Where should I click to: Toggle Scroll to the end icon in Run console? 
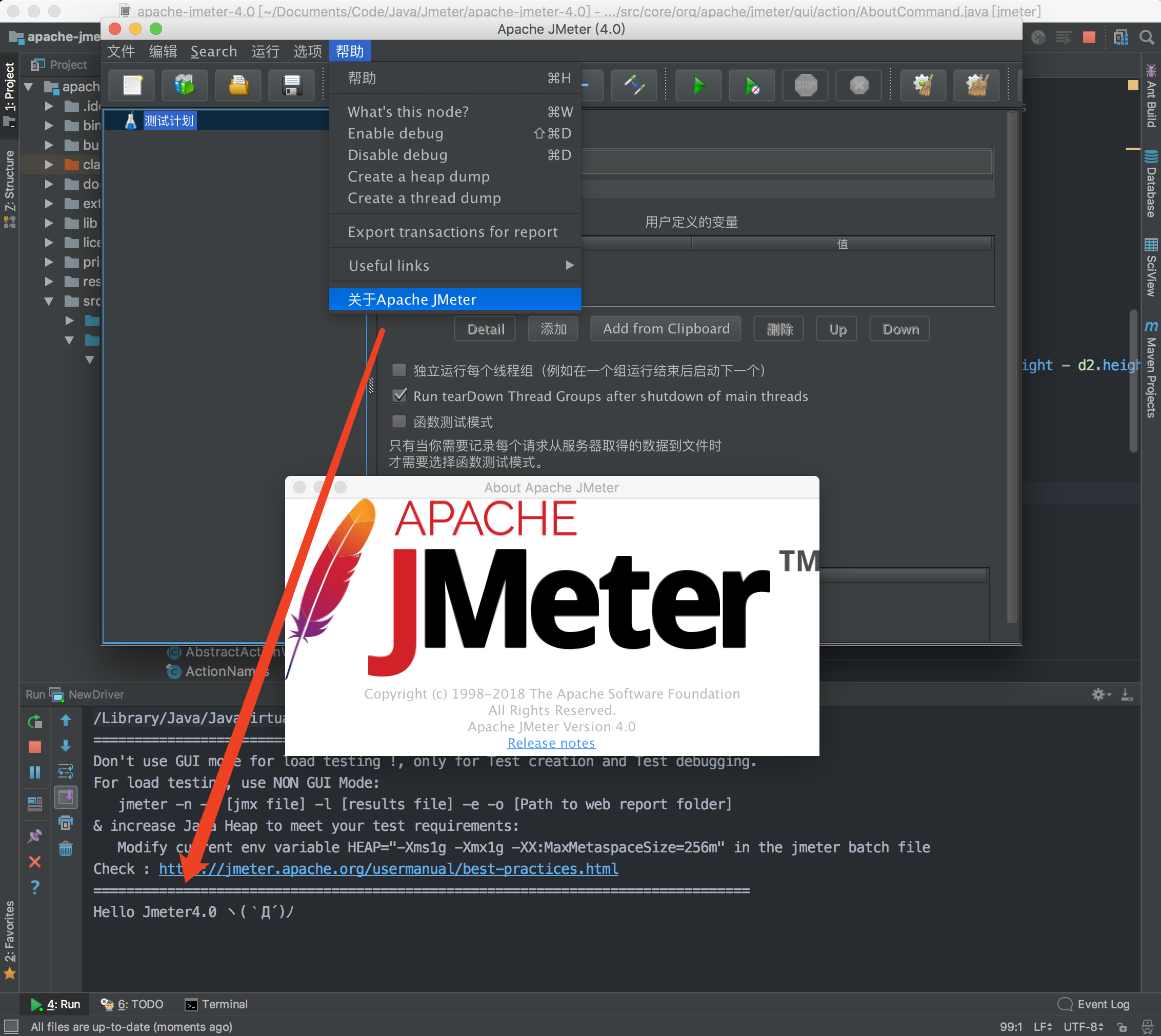coord(66,797)
